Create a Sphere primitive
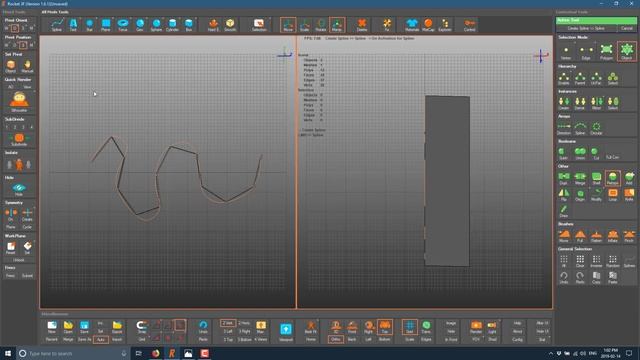Screen dimensions: 640x360 pyautogui.click(x=156, y=24)
